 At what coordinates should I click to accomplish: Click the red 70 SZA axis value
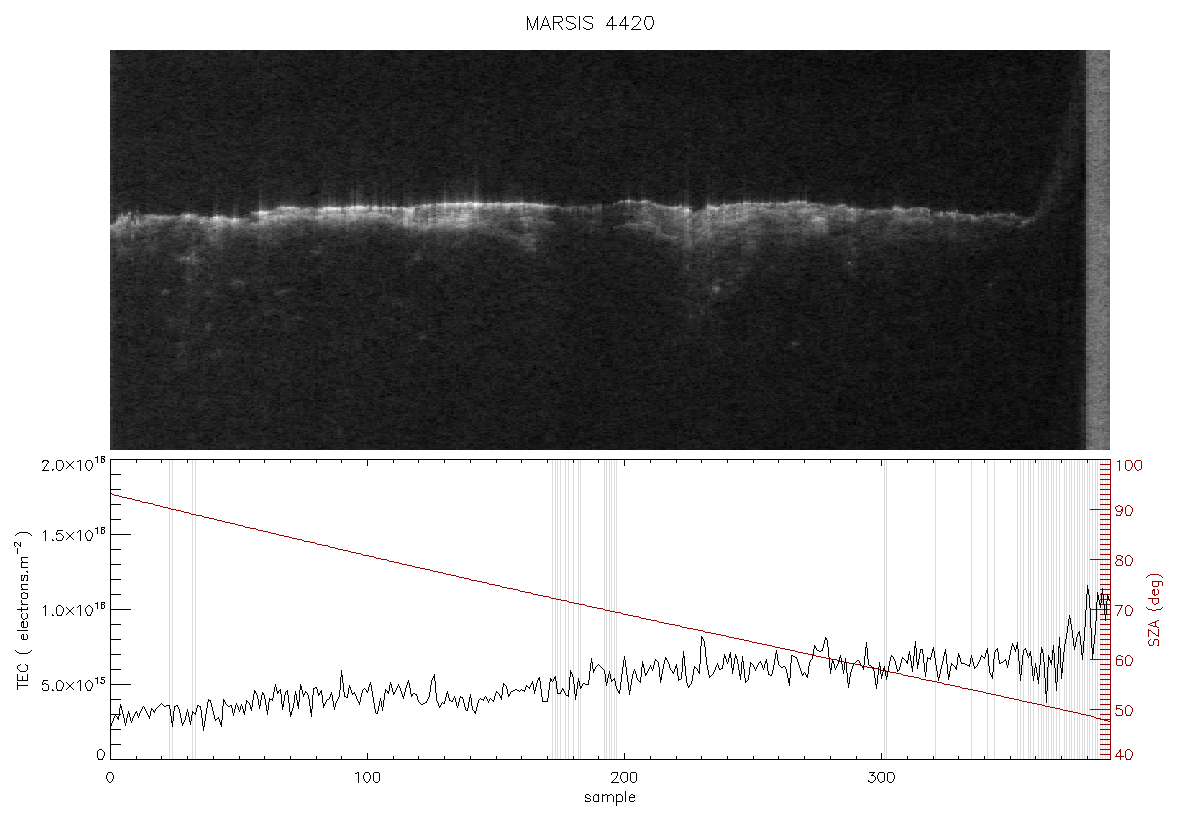1124,611
